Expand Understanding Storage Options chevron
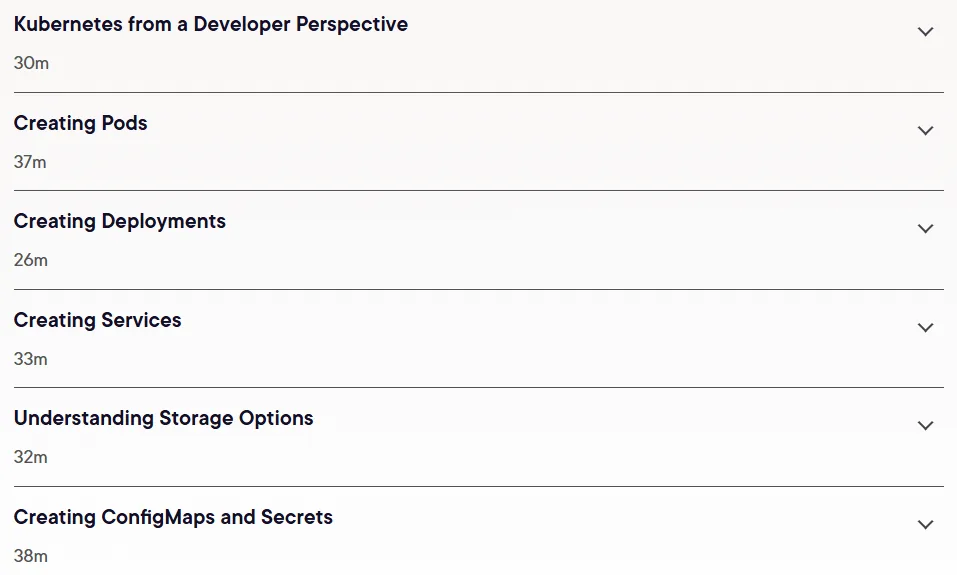 tap(925, 426)
